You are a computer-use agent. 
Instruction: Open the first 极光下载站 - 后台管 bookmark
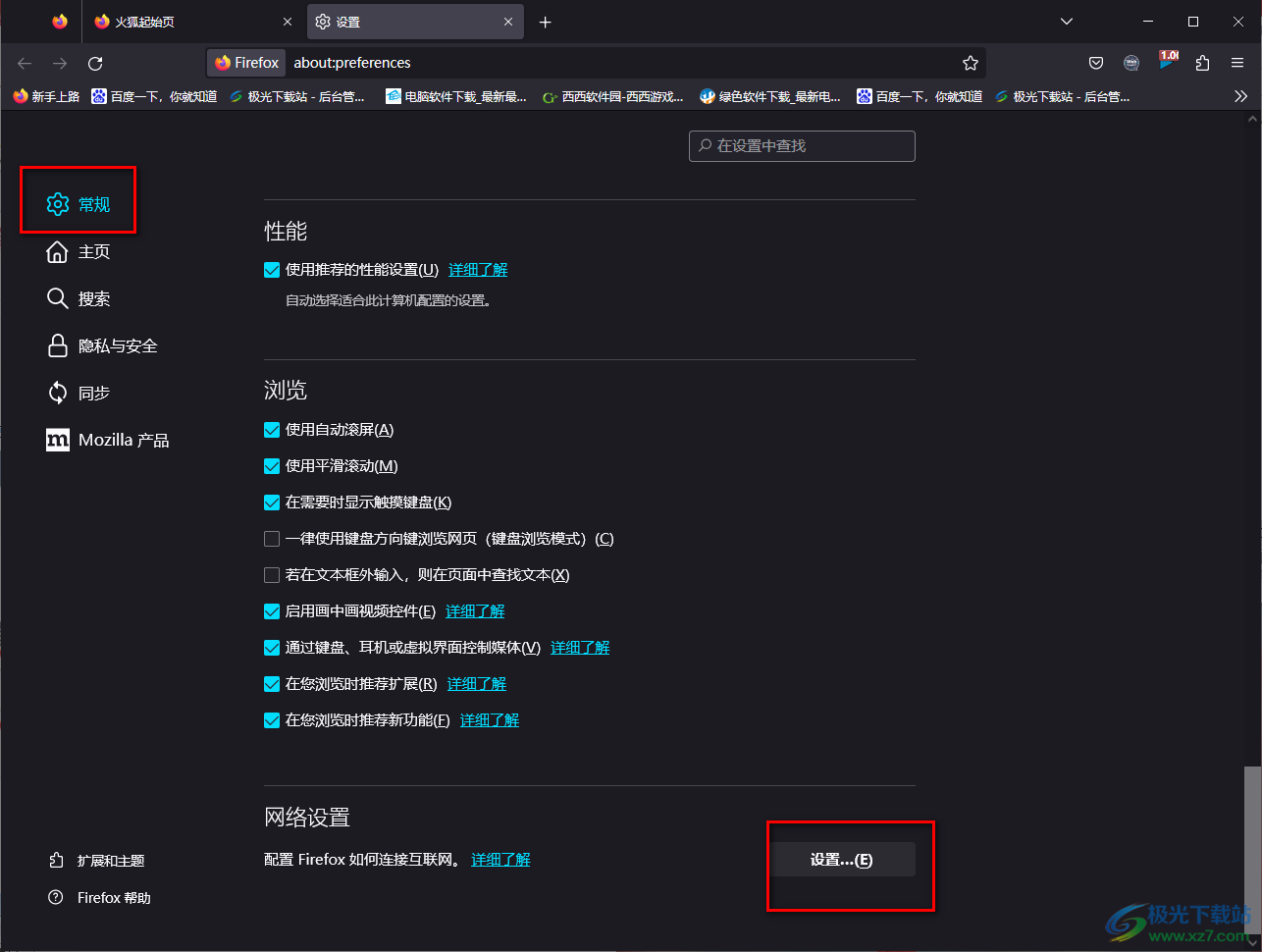(x=297, y=96)
